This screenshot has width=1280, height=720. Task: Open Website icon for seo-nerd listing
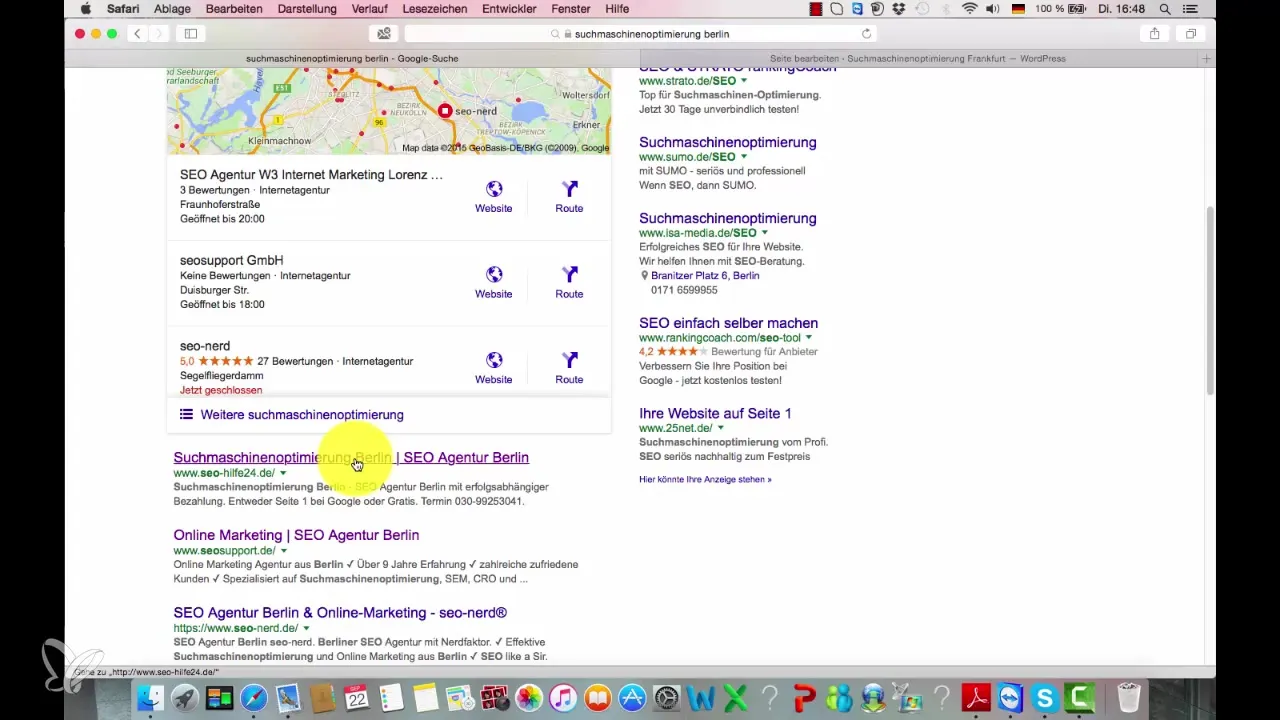(494, 360)
